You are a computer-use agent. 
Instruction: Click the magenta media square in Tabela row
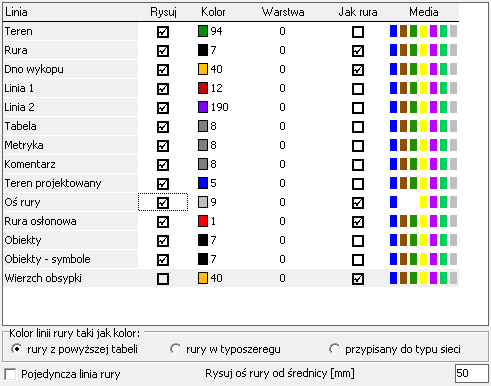[433, 126]
